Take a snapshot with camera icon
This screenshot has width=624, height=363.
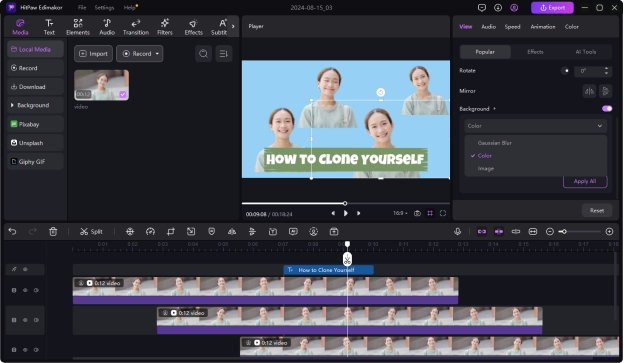click(x=417, y=213)
